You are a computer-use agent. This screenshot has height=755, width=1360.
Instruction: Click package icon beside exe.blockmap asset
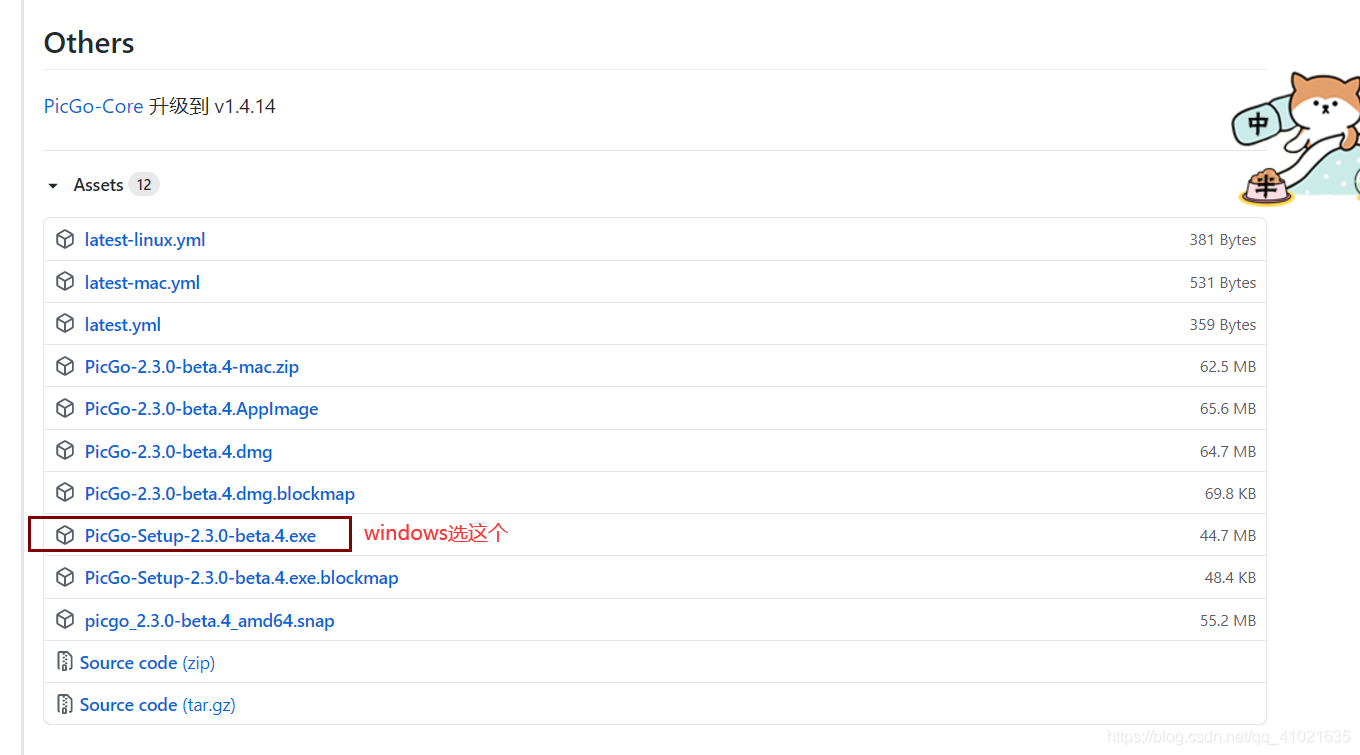(x=65, y=578)
